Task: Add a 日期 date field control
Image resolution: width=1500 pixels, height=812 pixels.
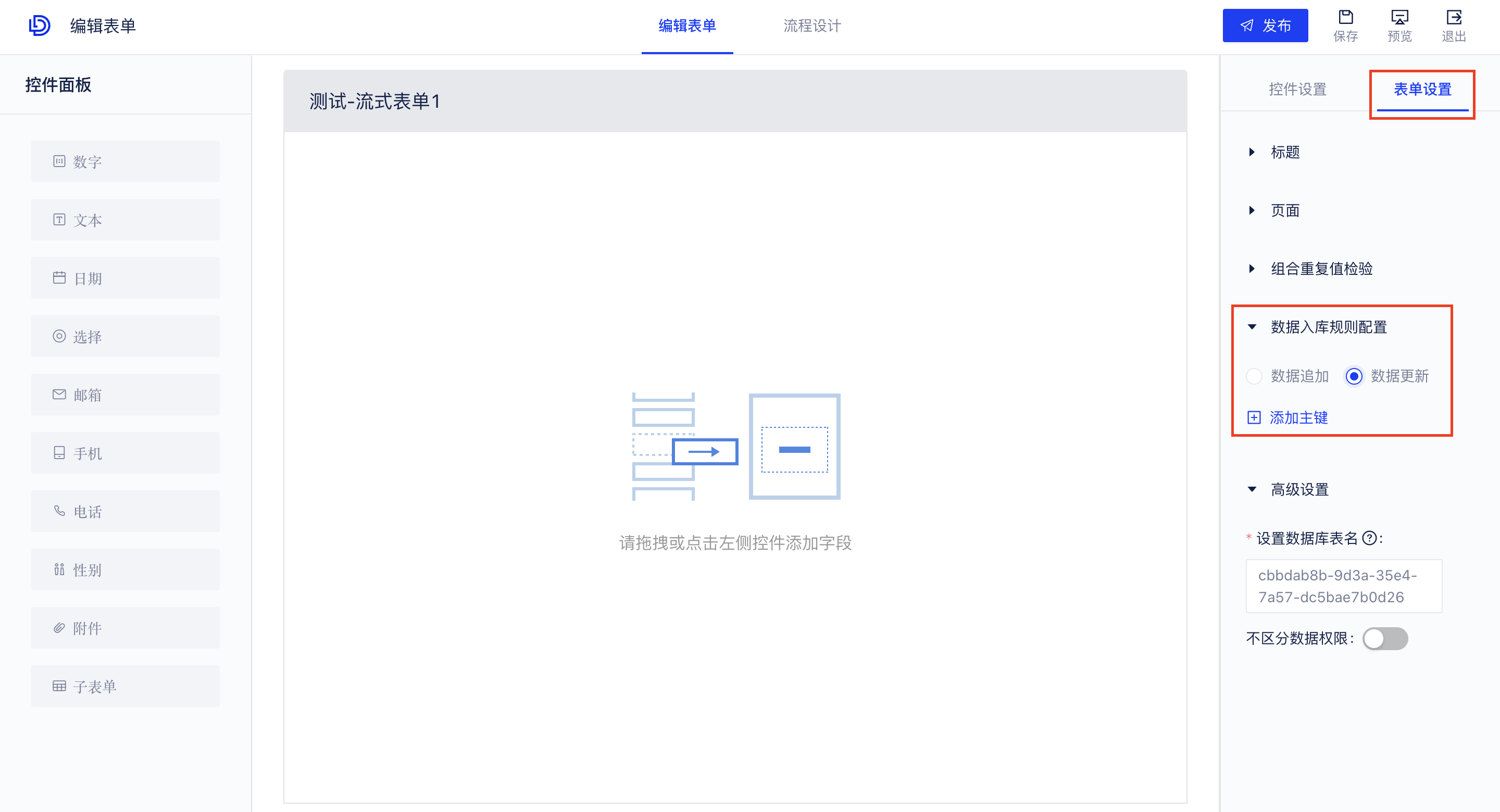Action: pos(125,277)
